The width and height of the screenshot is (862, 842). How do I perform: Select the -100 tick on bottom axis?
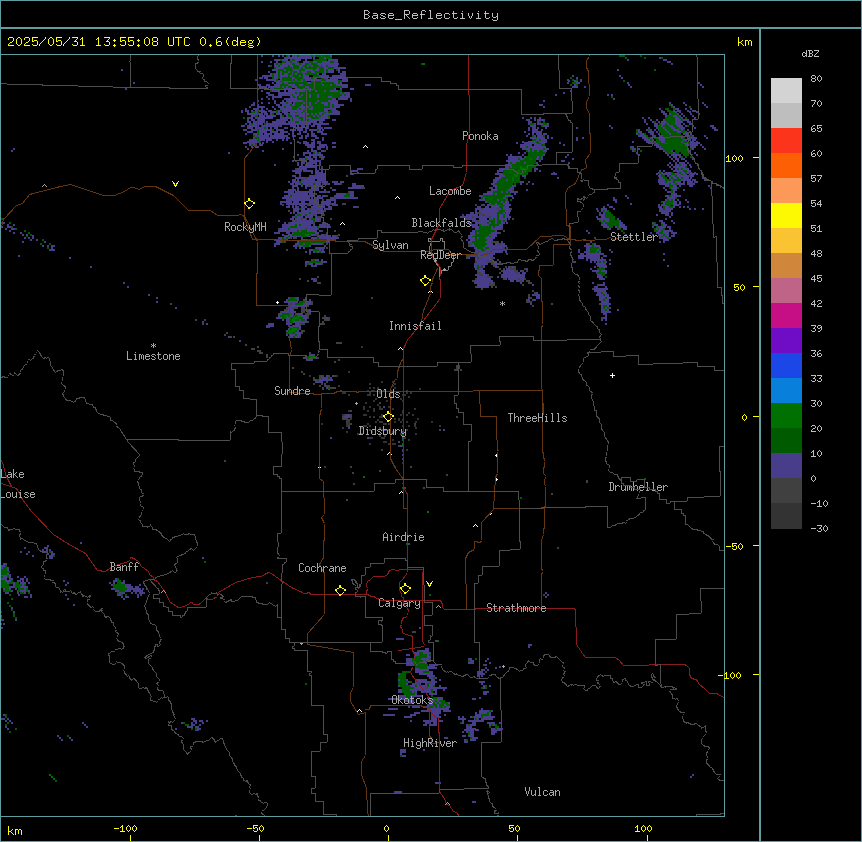click(x=125, y=828)
